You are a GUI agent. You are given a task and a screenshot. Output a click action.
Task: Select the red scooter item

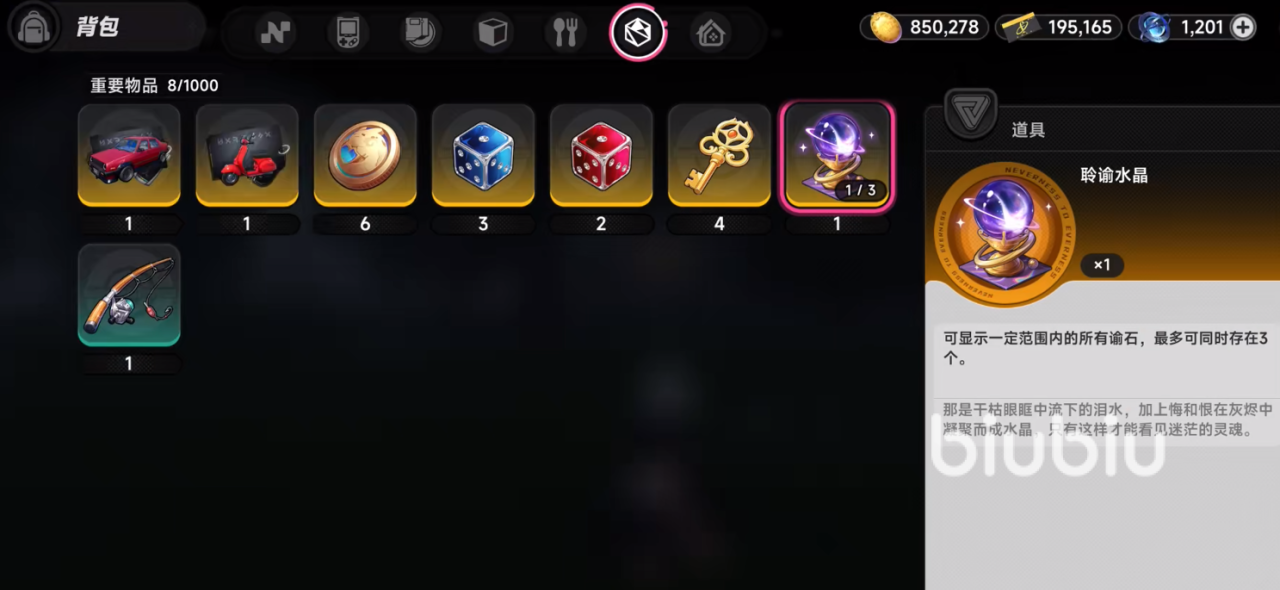[x=247, y=156]
